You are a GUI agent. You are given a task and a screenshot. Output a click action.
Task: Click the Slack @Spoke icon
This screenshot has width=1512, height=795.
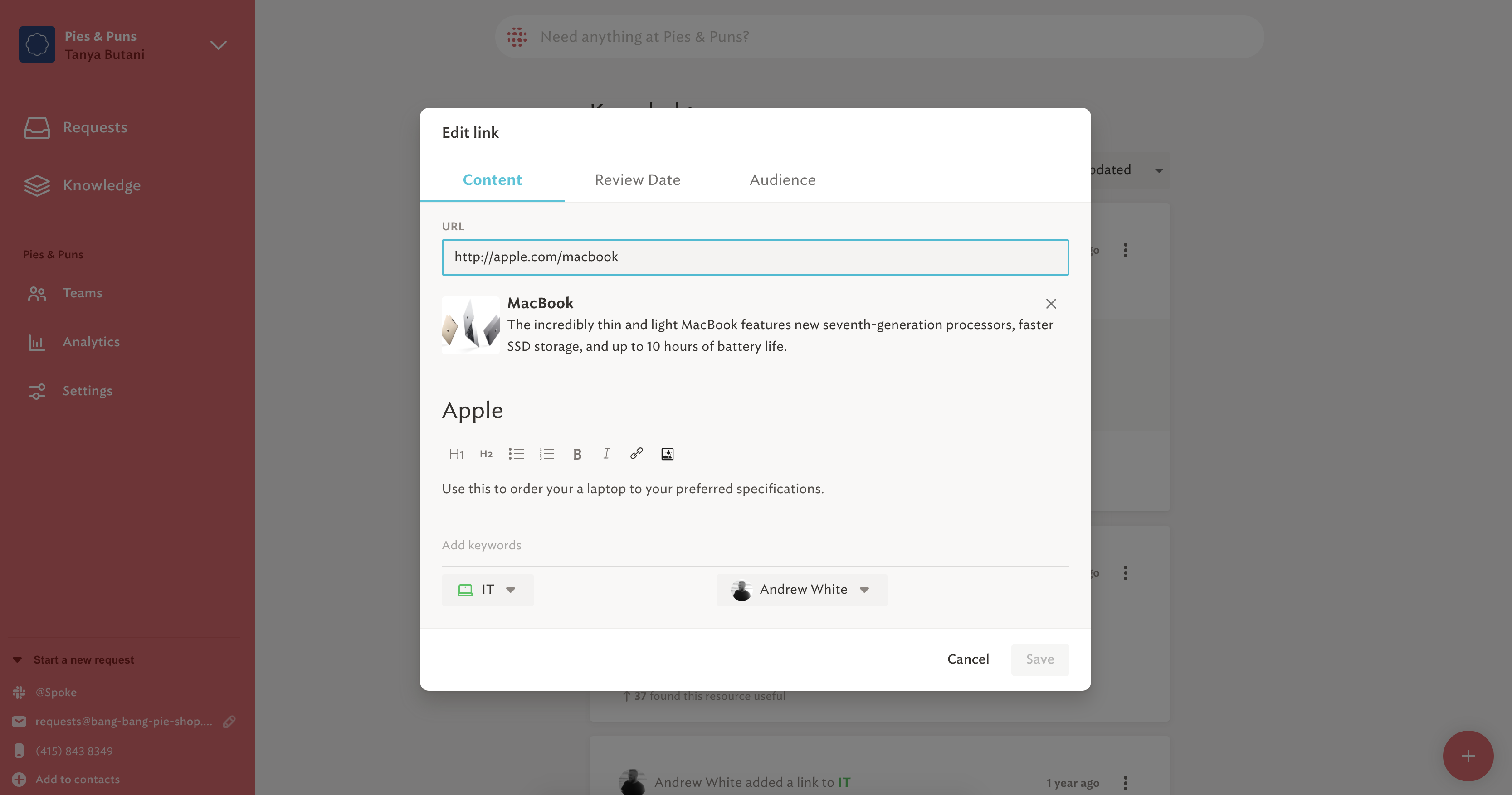(19, 692)
